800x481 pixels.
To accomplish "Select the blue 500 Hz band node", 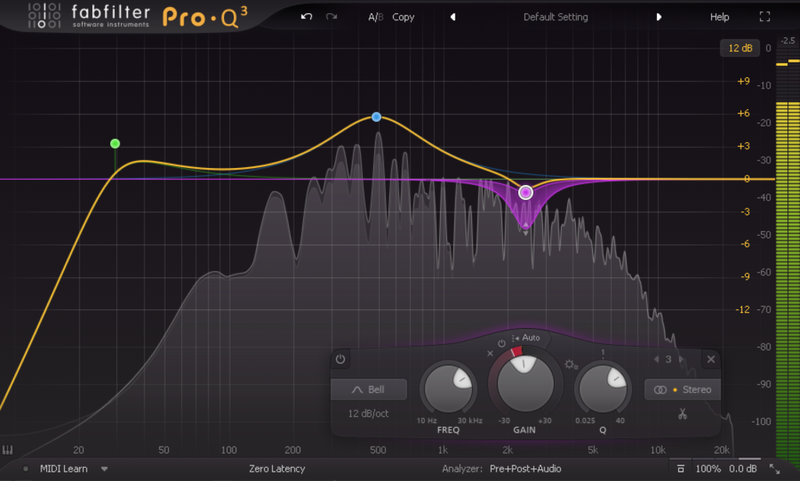I will click(377, 117).
